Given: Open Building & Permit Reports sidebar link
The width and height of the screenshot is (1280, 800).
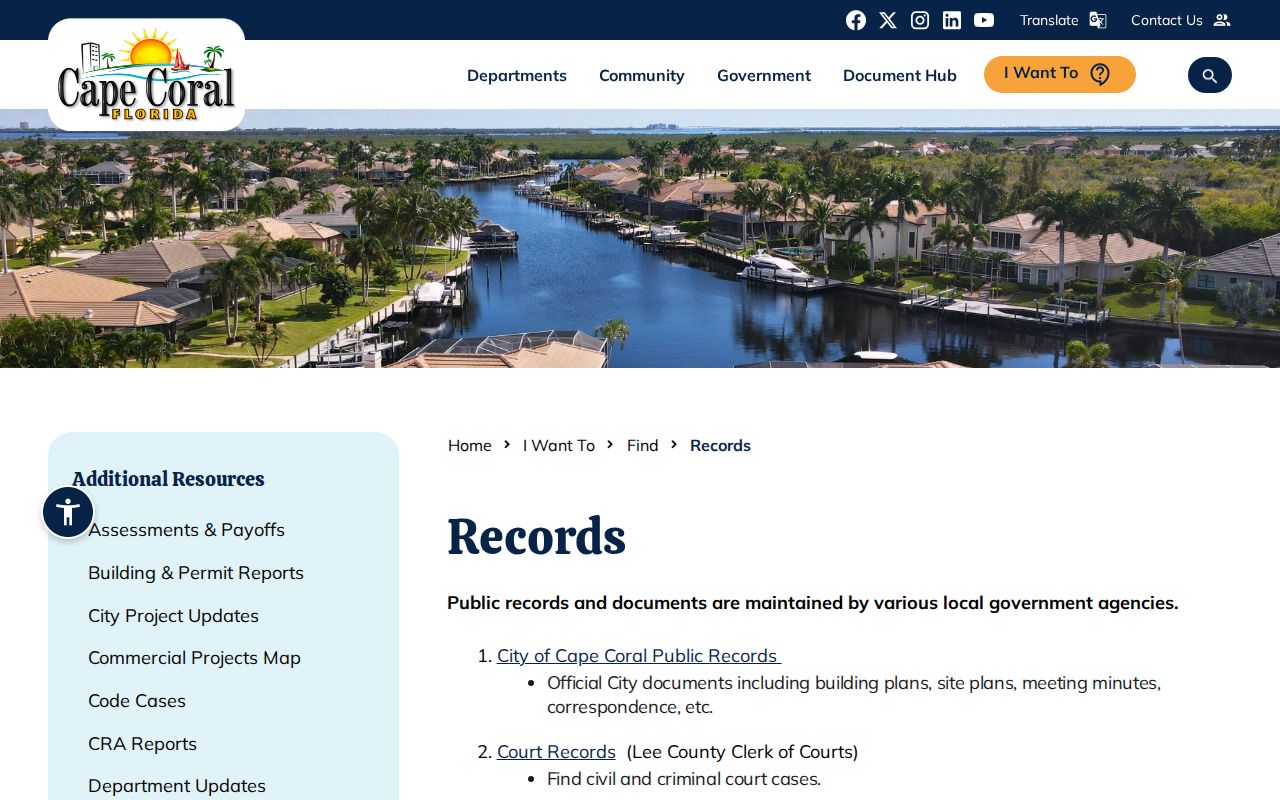Looking at the screenshot, I should click(x=196, y=573).
